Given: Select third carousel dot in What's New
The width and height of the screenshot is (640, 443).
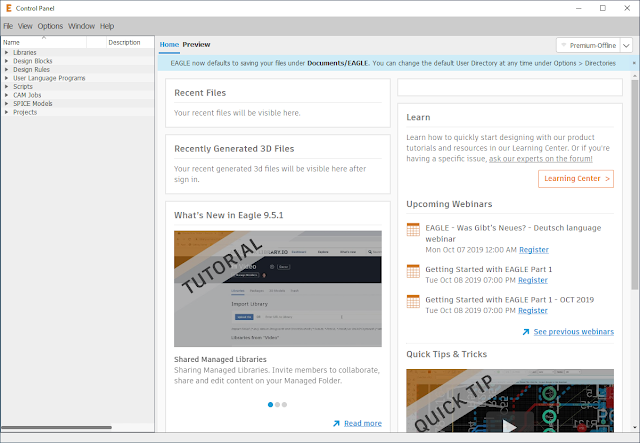Looking at the screenshot, I should (x=284, y=405).
